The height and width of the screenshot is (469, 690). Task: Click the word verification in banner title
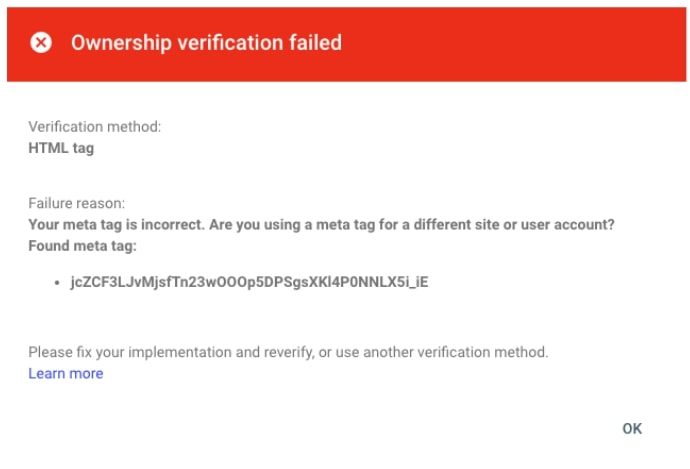pos(230,43)
